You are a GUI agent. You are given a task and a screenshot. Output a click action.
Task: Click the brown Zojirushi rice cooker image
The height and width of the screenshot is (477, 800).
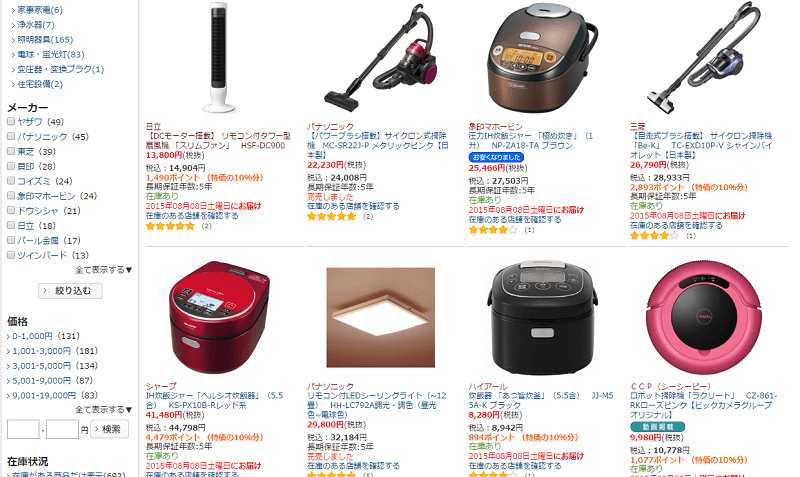coord(542,57)
